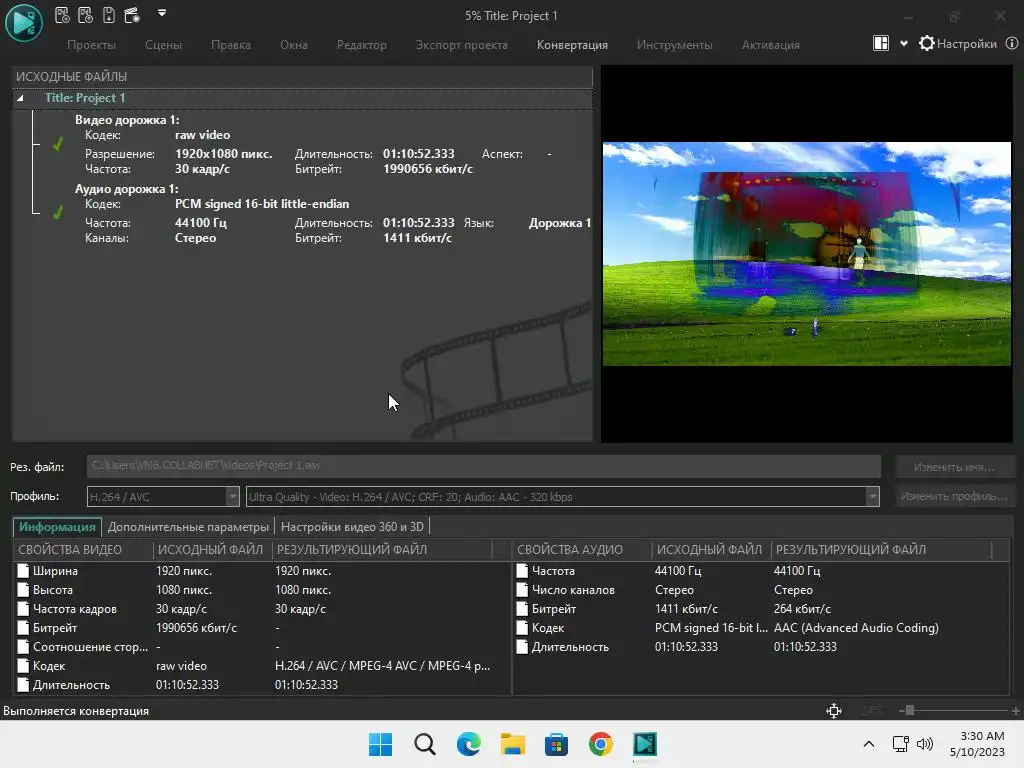Click the Search icon on the taskbar
The height and width of the screenshot is (768, 1024).
pos(424,744)
